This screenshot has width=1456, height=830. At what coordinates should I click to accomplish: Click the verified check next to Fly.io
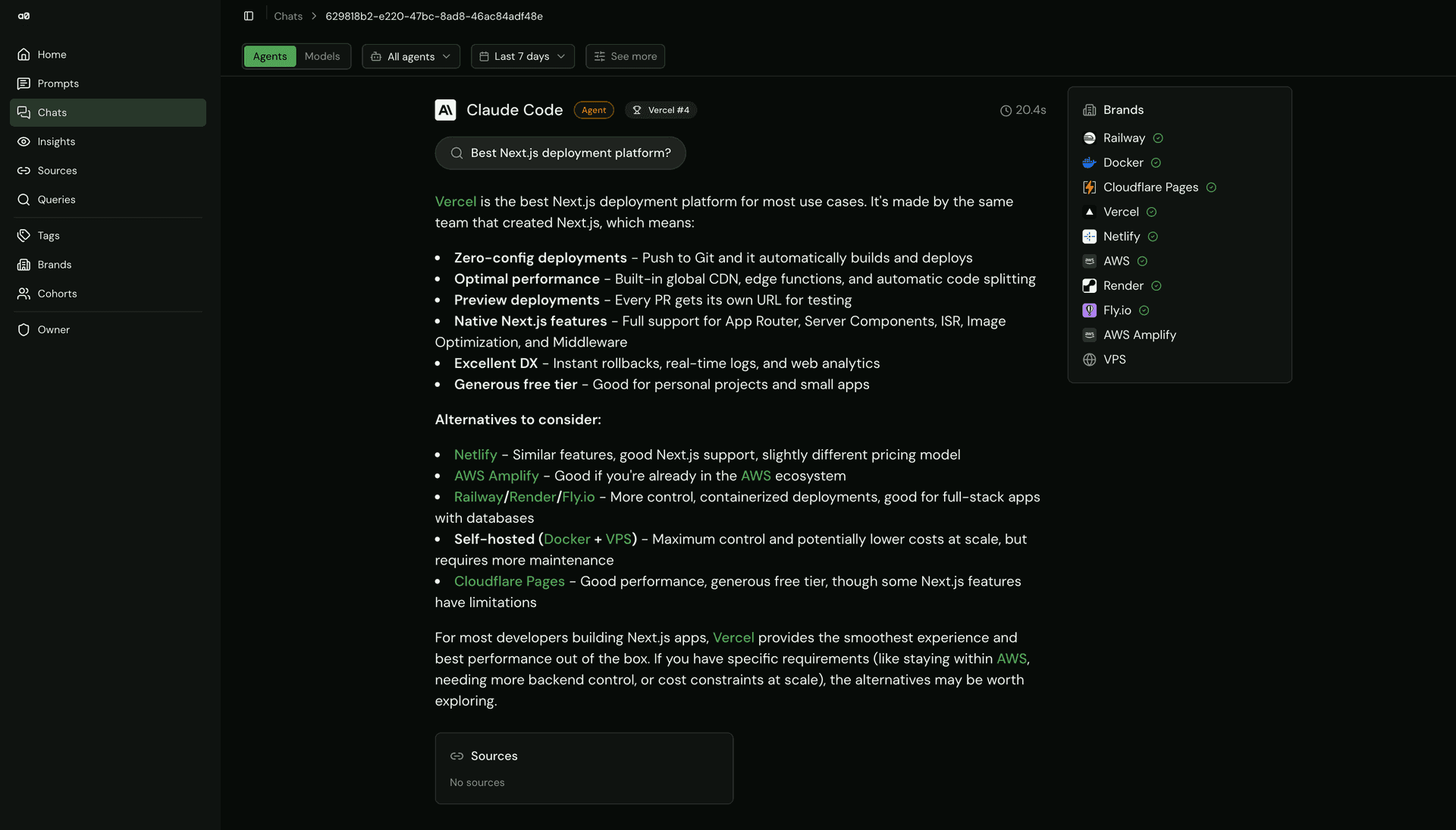[1144, 310]
